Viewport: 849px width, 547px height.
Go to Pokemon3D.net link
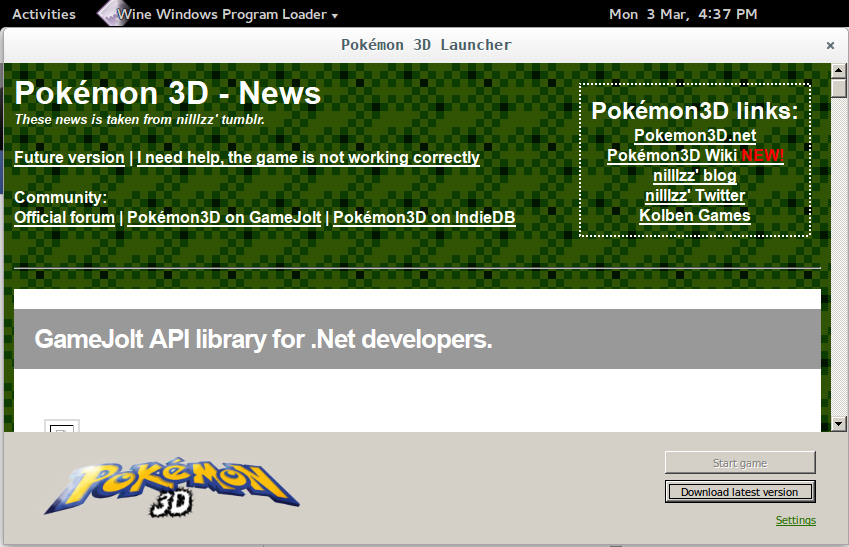(x=695, y=135)
